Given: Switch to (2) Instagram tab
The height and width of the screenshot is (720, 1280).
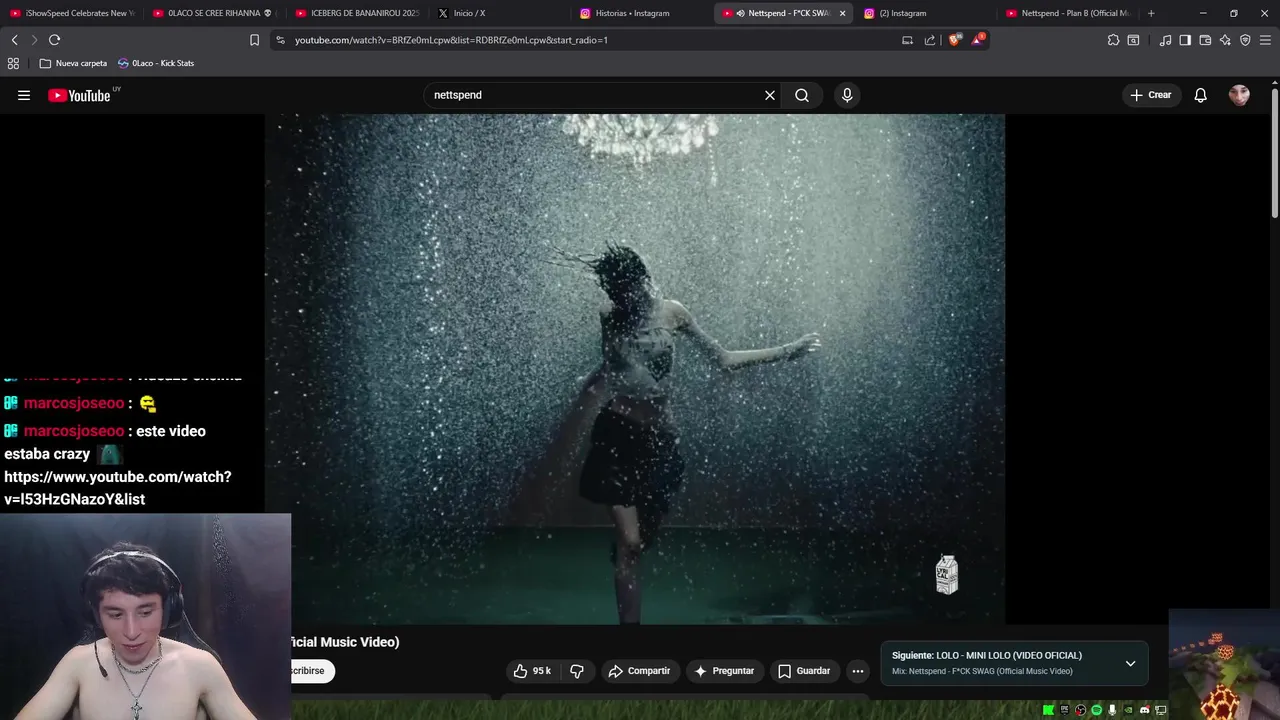Looking at the screenshot, I should coord(926,13).
